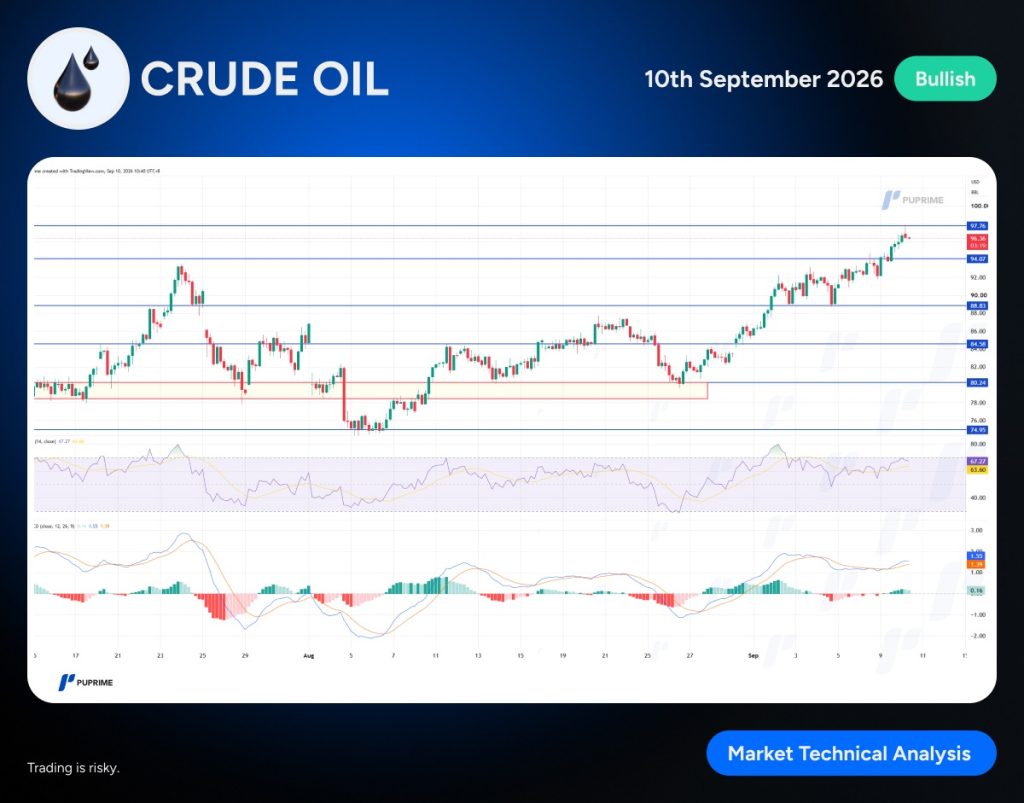Select the 74.95 support level label
This screenshot has width=1024, height=803.
pos(978,430)
